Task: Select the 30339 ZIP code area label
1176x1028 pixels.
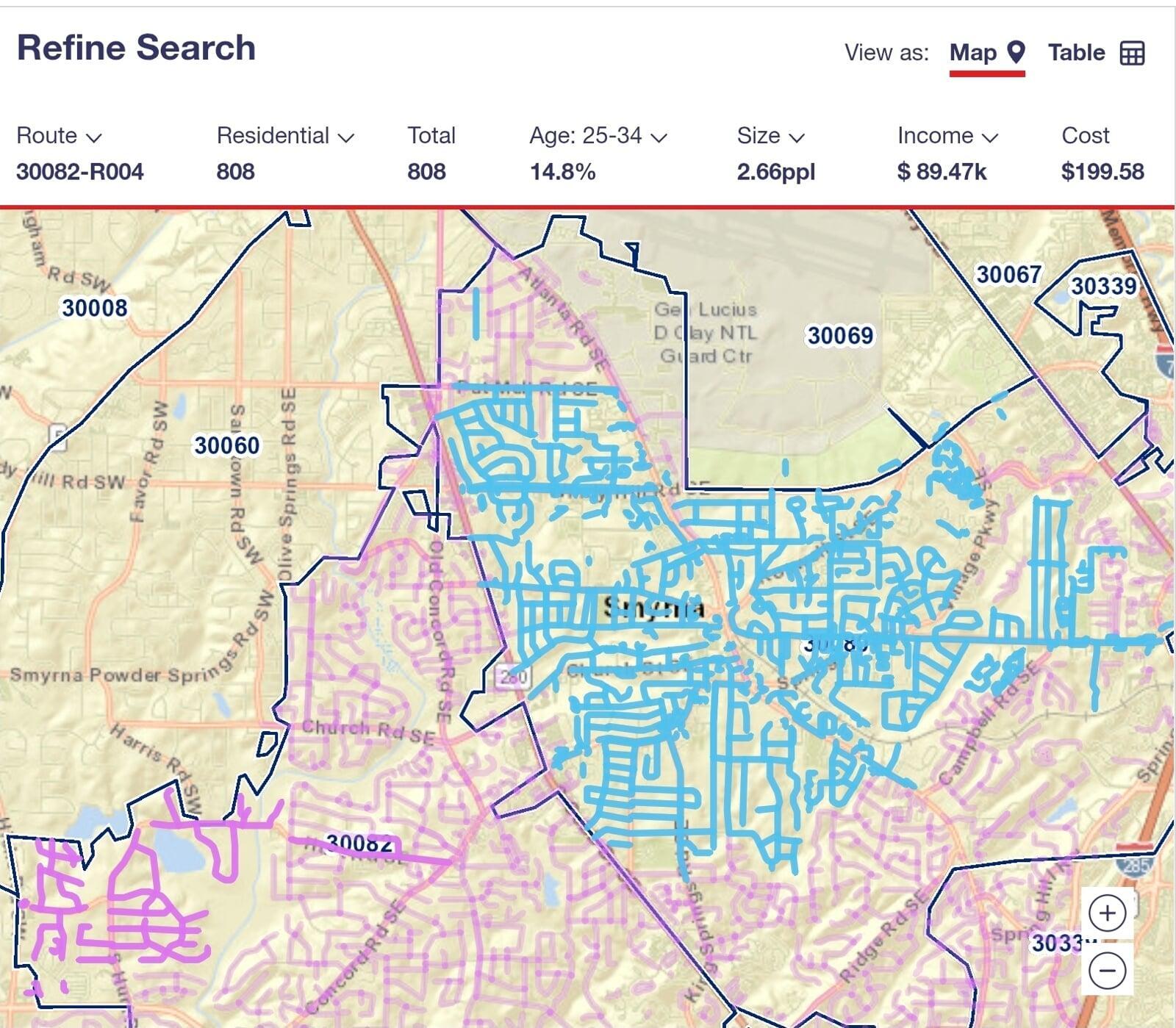Action: coord(1103,286)
